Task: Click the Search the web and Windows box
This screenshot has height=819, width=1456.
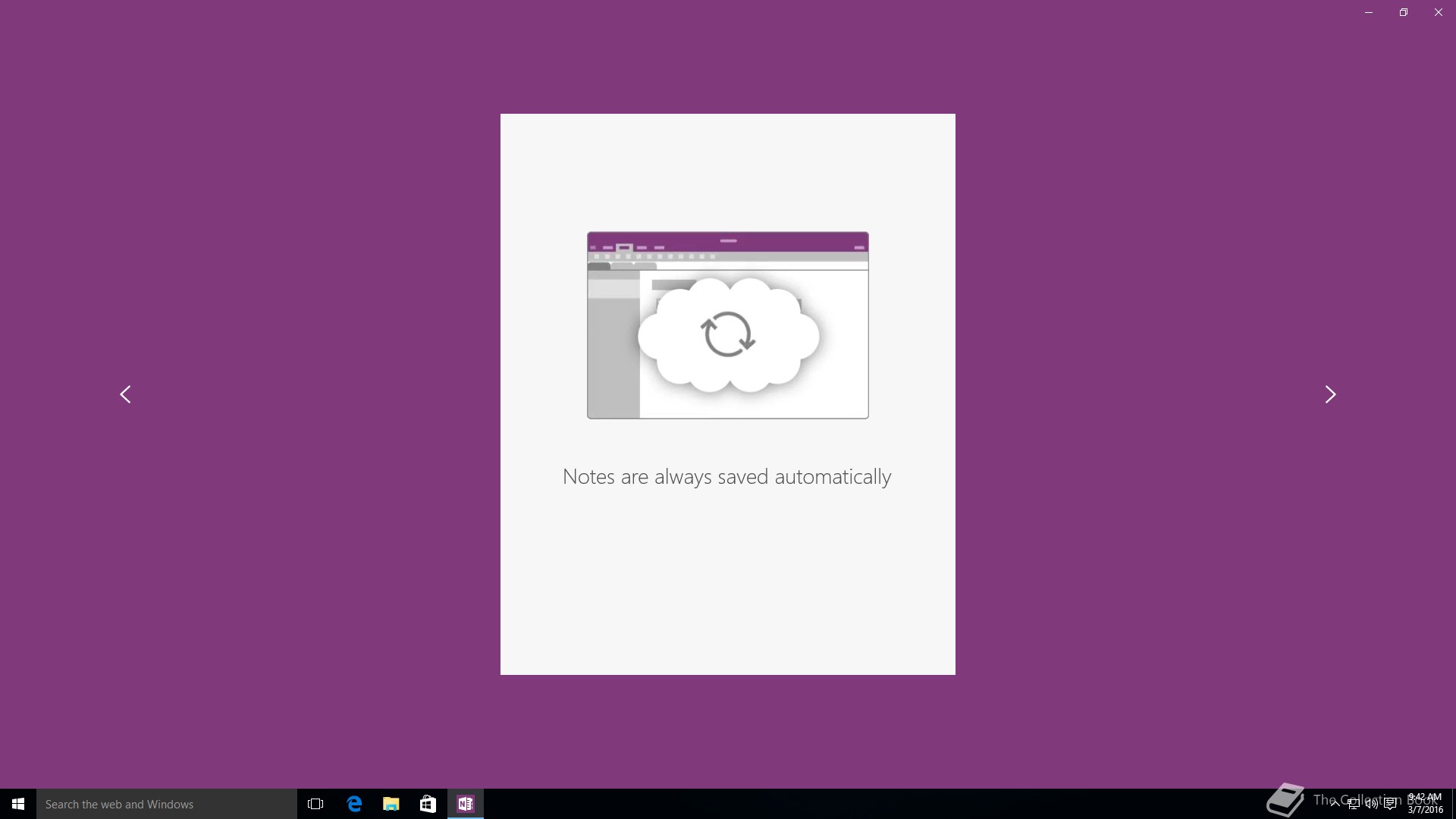Action: [x=167, y=804]
